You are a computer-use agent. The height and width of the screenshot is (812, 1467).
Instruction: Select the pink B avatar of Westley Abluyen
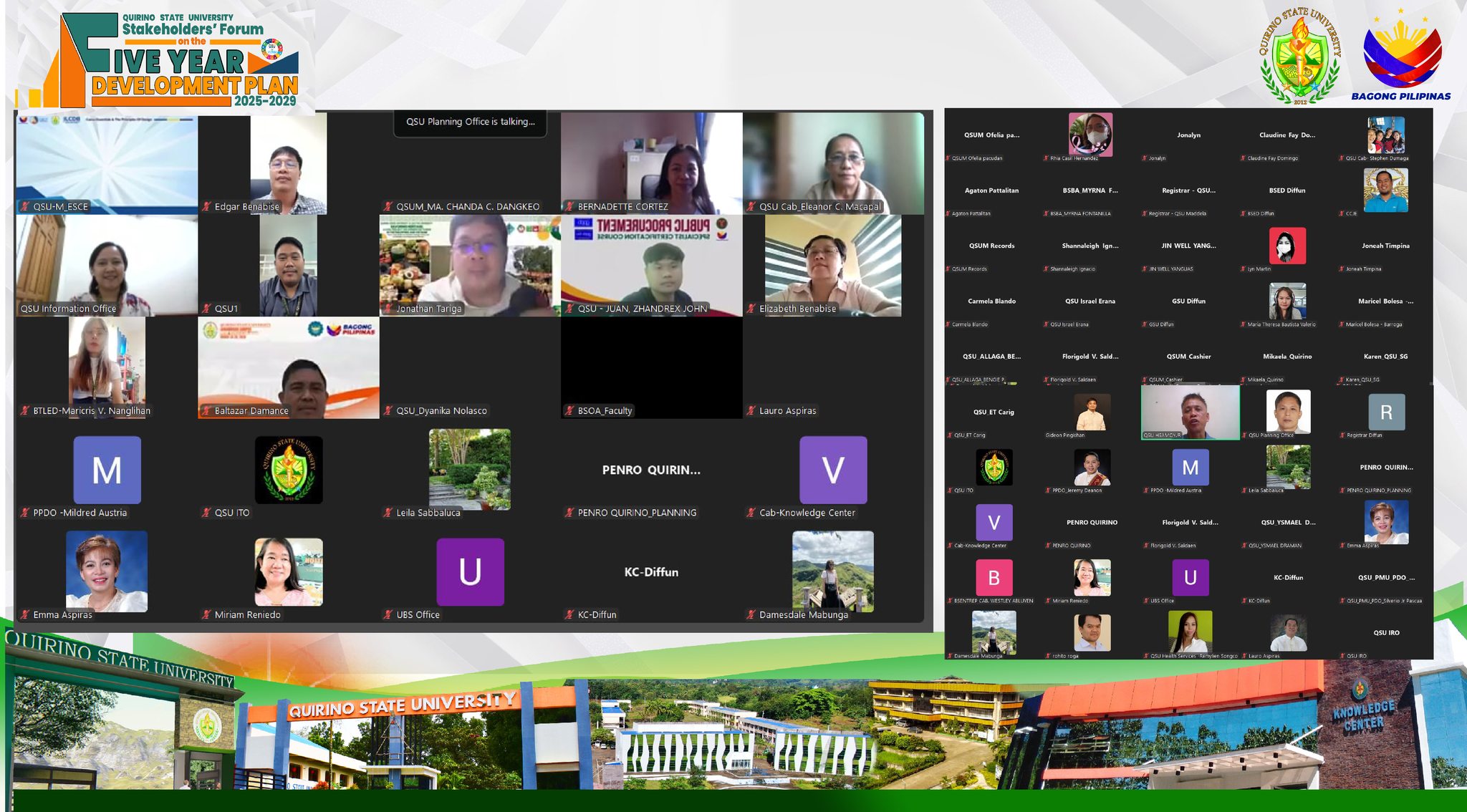click(x=994, y=578)
